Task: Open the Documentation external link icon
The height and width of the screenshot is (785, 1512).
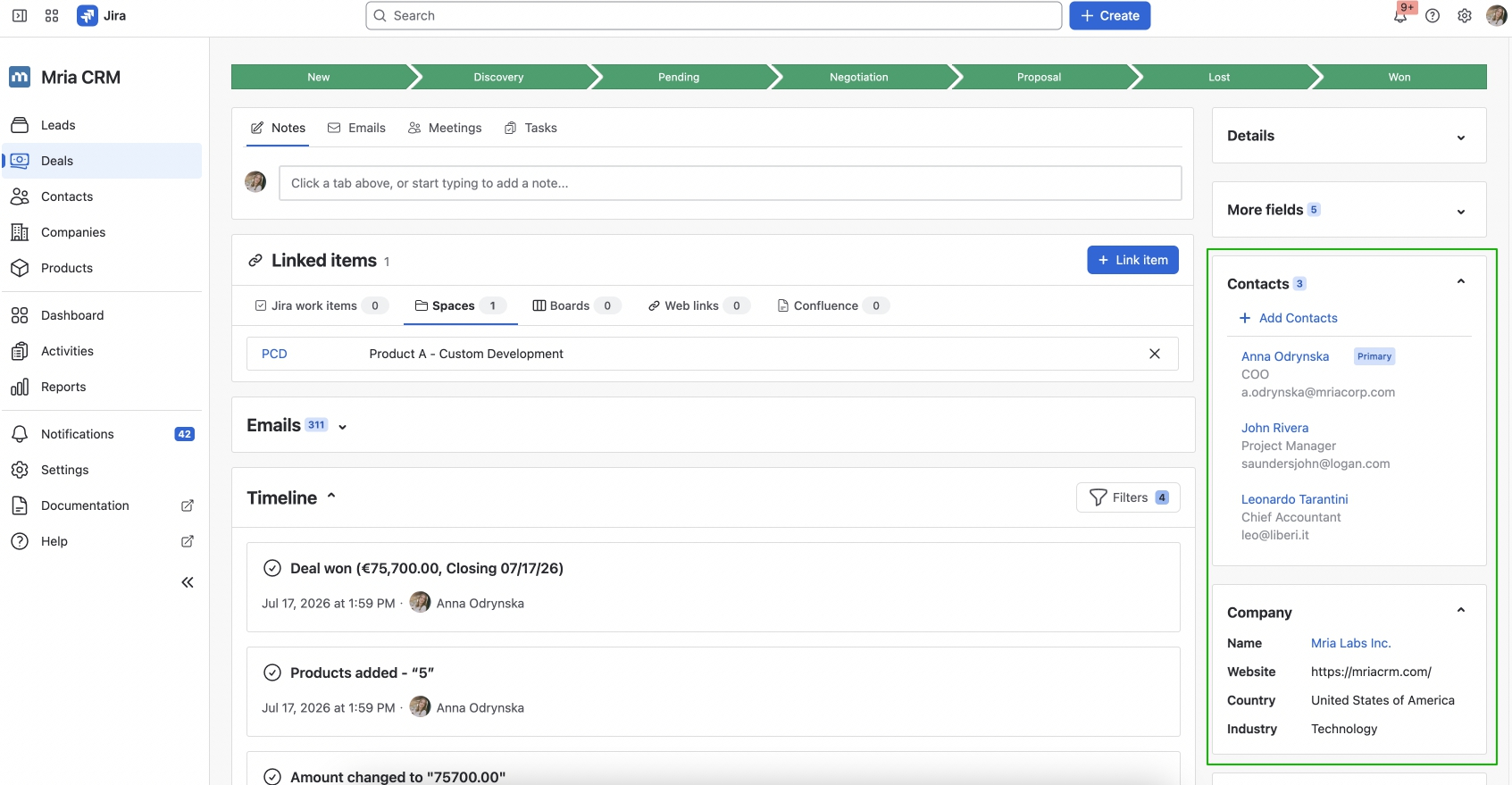Action: (188, 505)
